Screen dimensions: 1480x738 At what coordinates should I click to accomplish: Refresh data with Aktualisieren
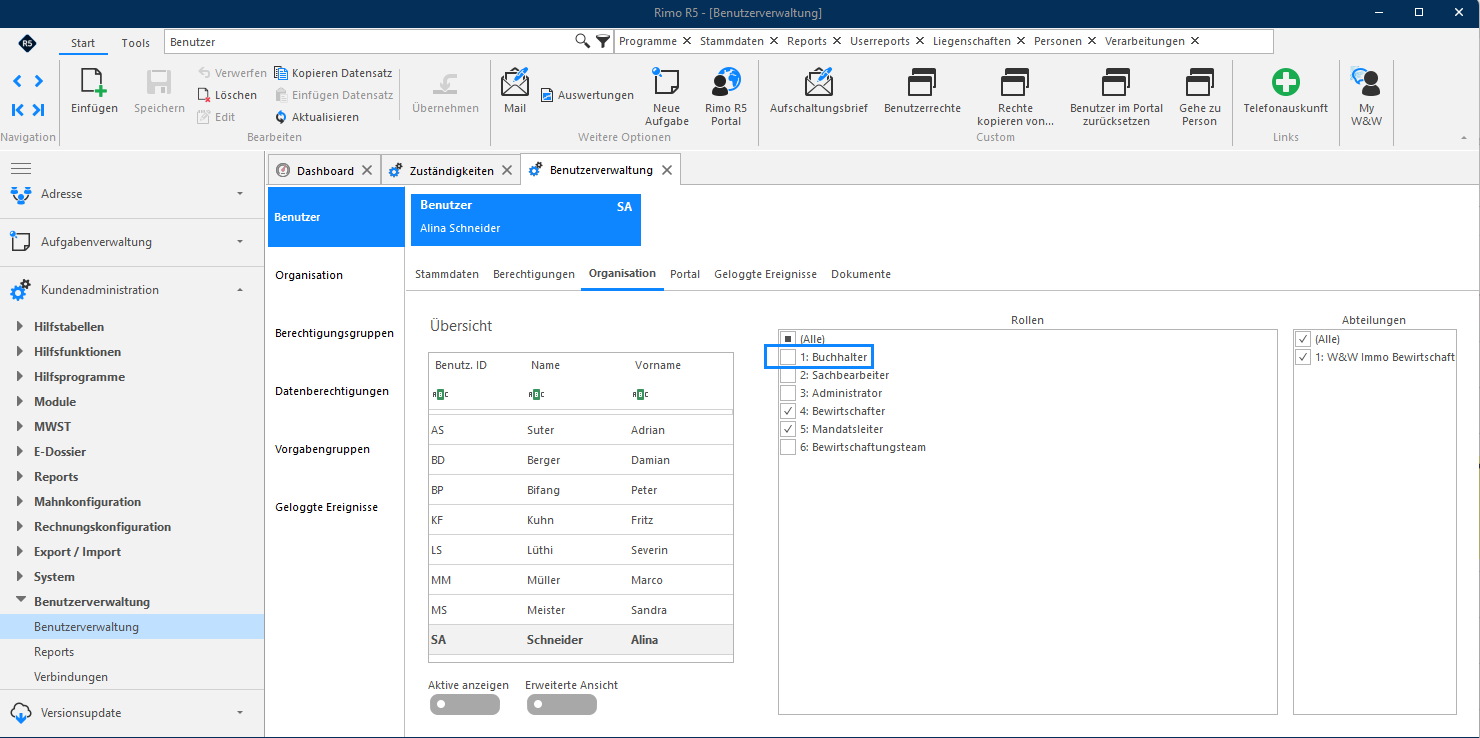pyautogui.click(x=316, y=117)
